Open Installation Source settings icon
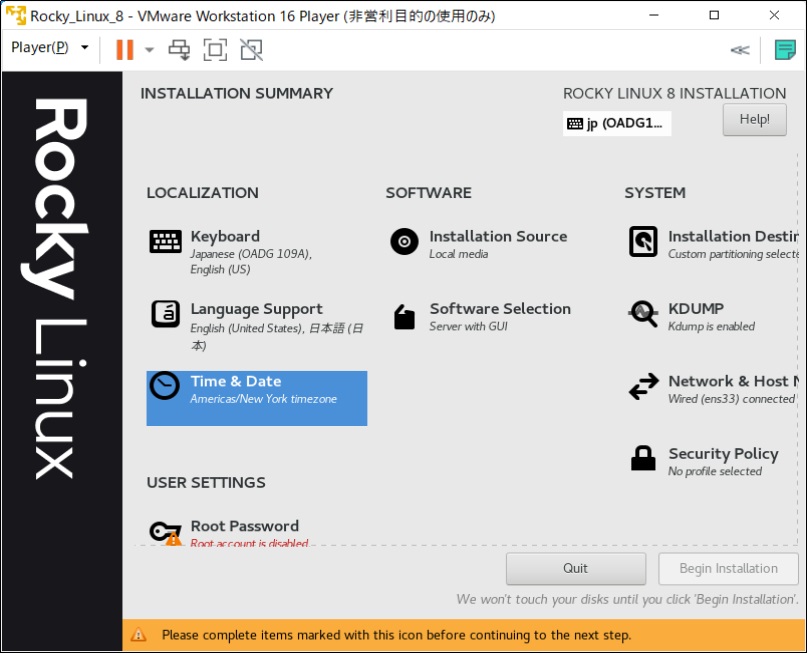The width and height of the screenshot is (808, 654). tap(404, 241)
